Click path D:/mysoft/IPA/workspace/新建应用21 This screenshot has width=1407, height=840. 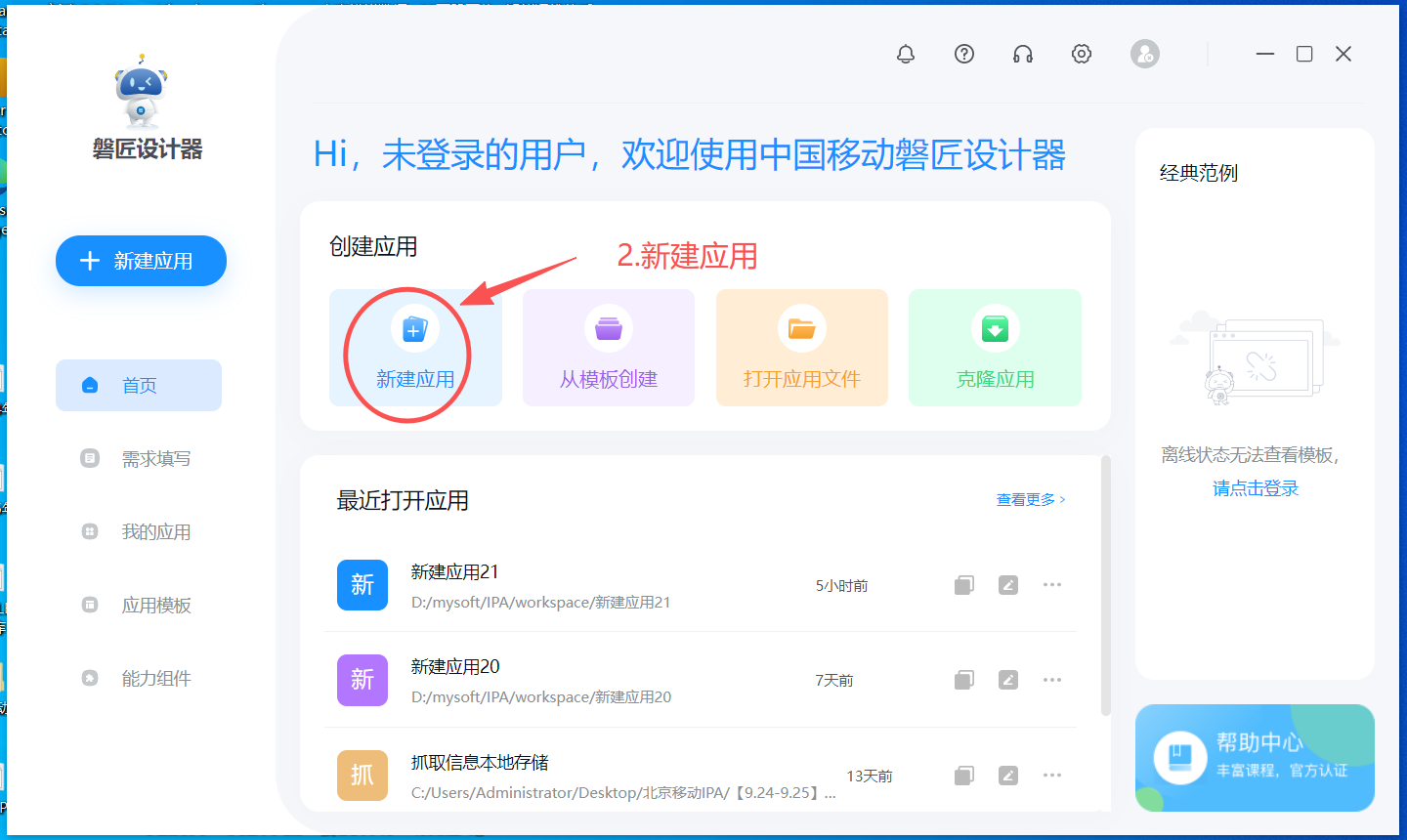pyautogui.click(x=541, y=603)
